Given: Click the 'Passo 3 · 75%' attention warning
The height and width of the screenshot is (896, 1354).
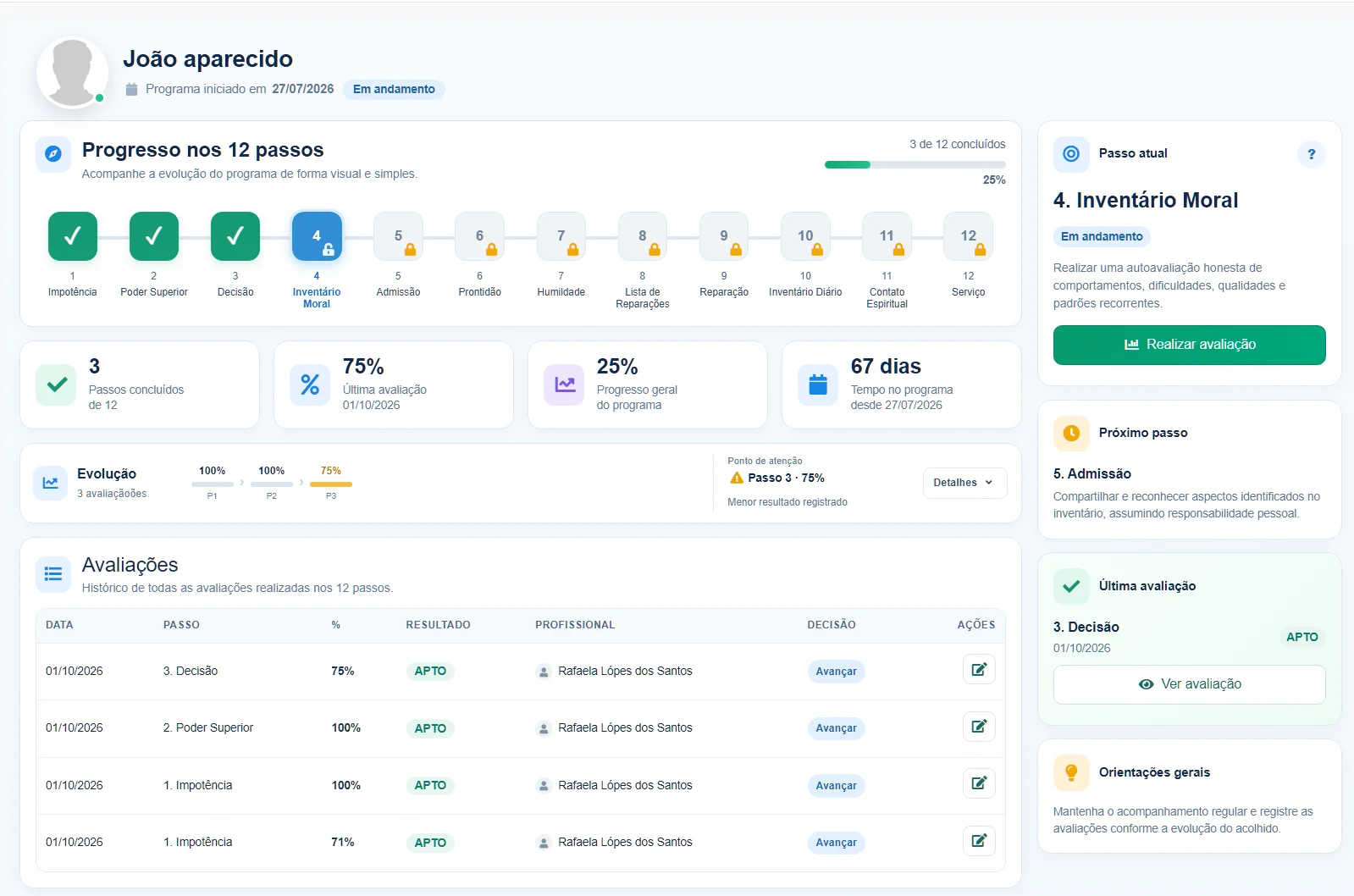Looking at the screenshot, I should [x=776, y=478].
